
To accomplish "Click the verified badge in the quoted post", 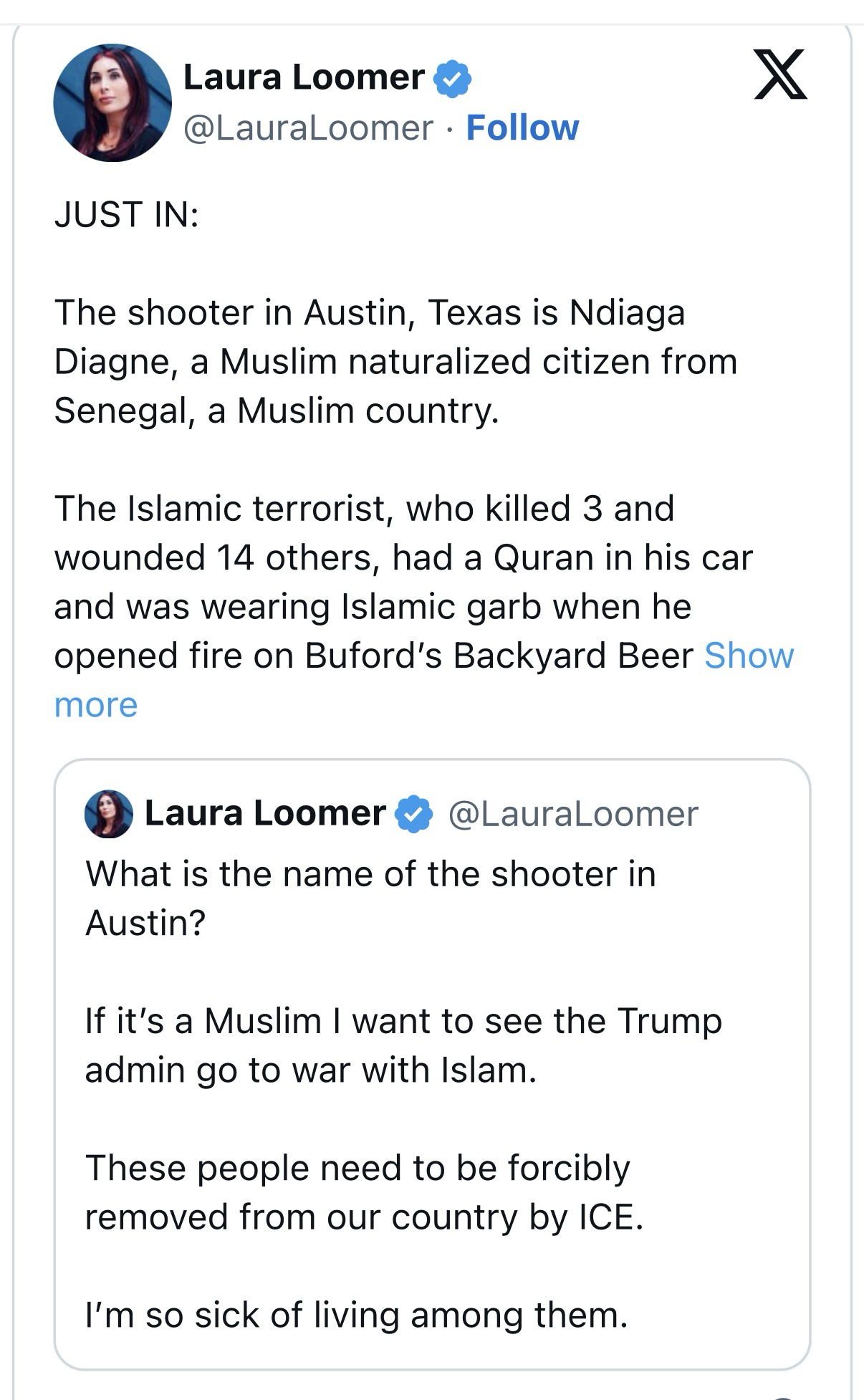I will pos(413,814).
